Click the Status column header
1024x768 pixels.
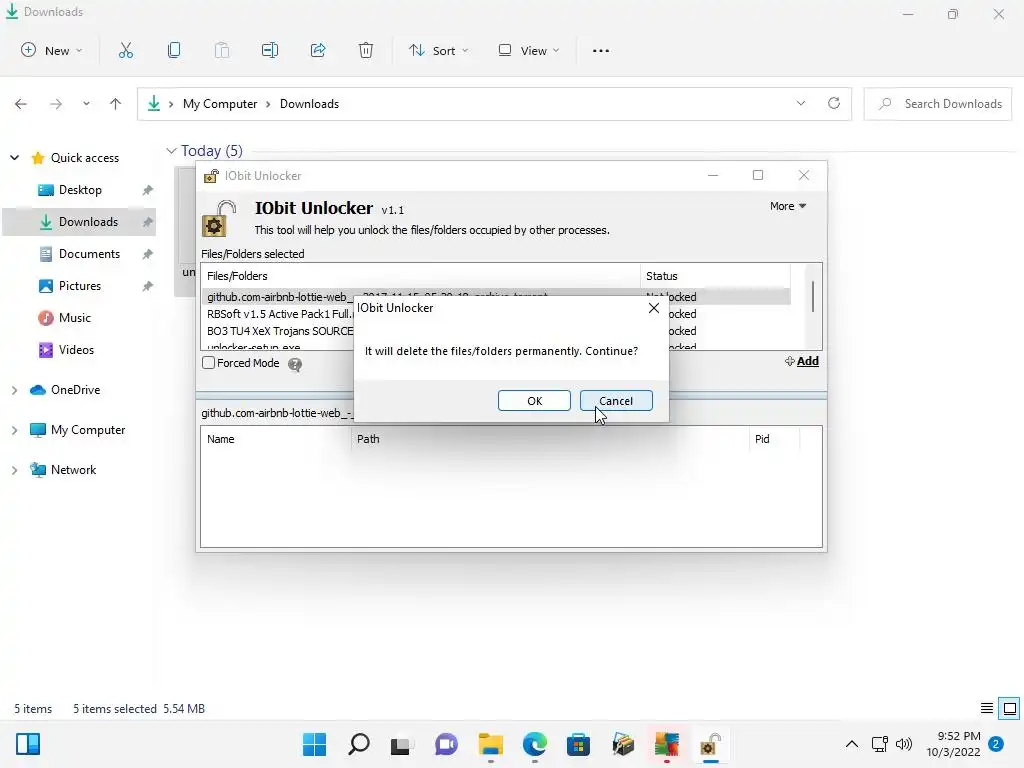[x=715, y=276]
